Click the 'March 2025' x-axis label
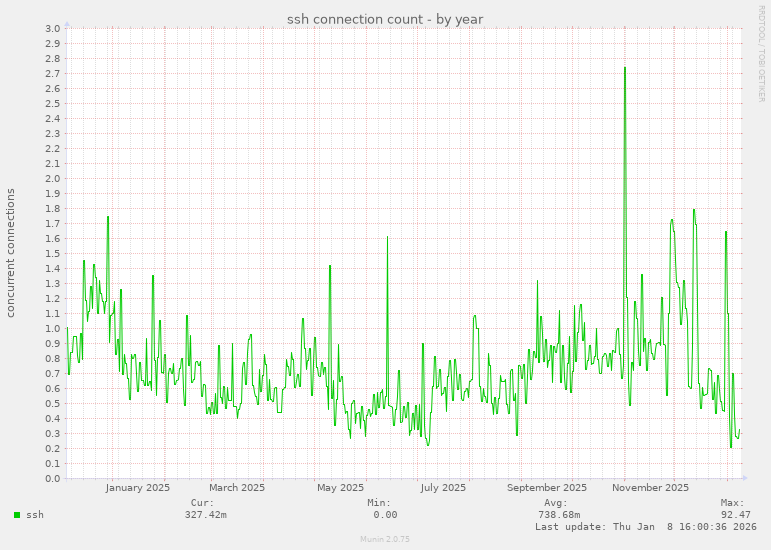 click(x=237, y=488)
